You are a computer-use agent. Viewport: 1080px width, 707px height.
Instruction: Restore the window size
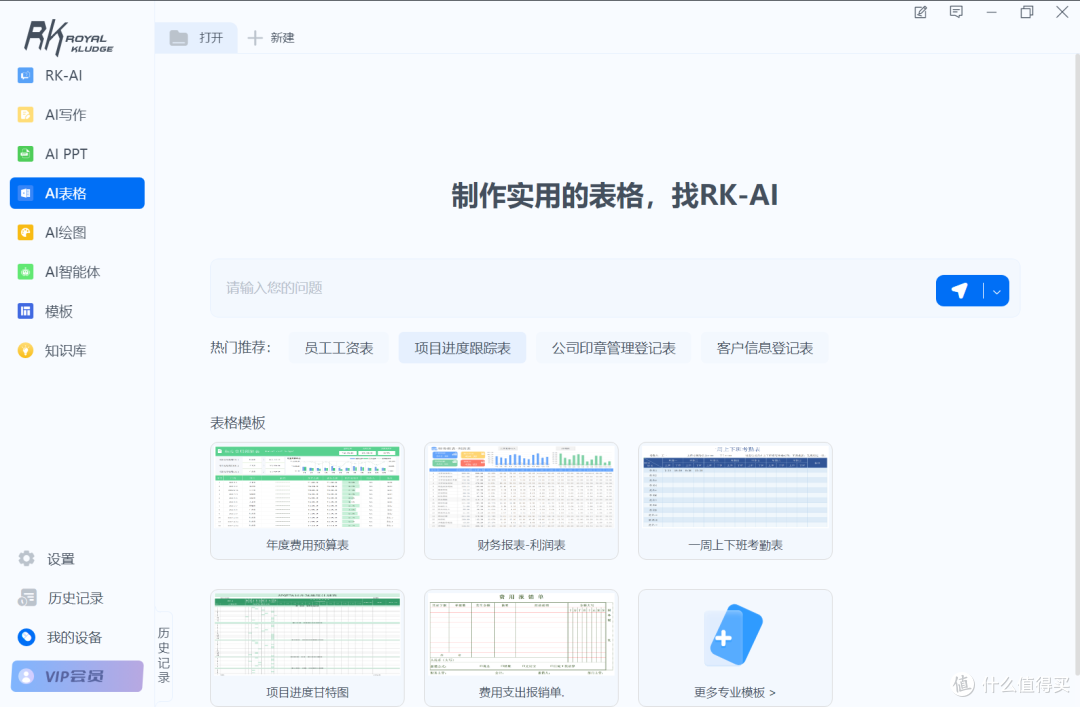pyautogui.click(x=1027, y=12)
